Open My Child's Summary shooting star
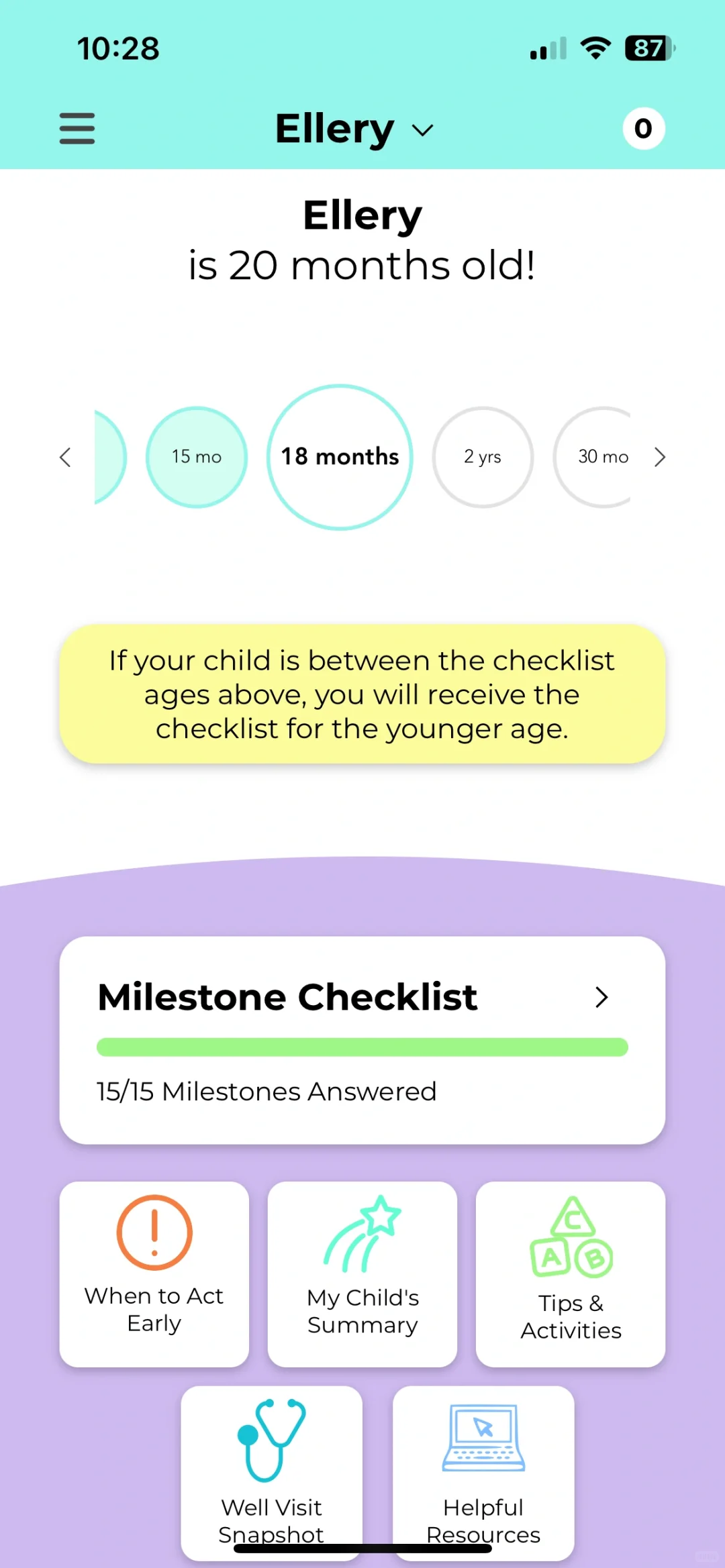 (x=362, y=1233)
